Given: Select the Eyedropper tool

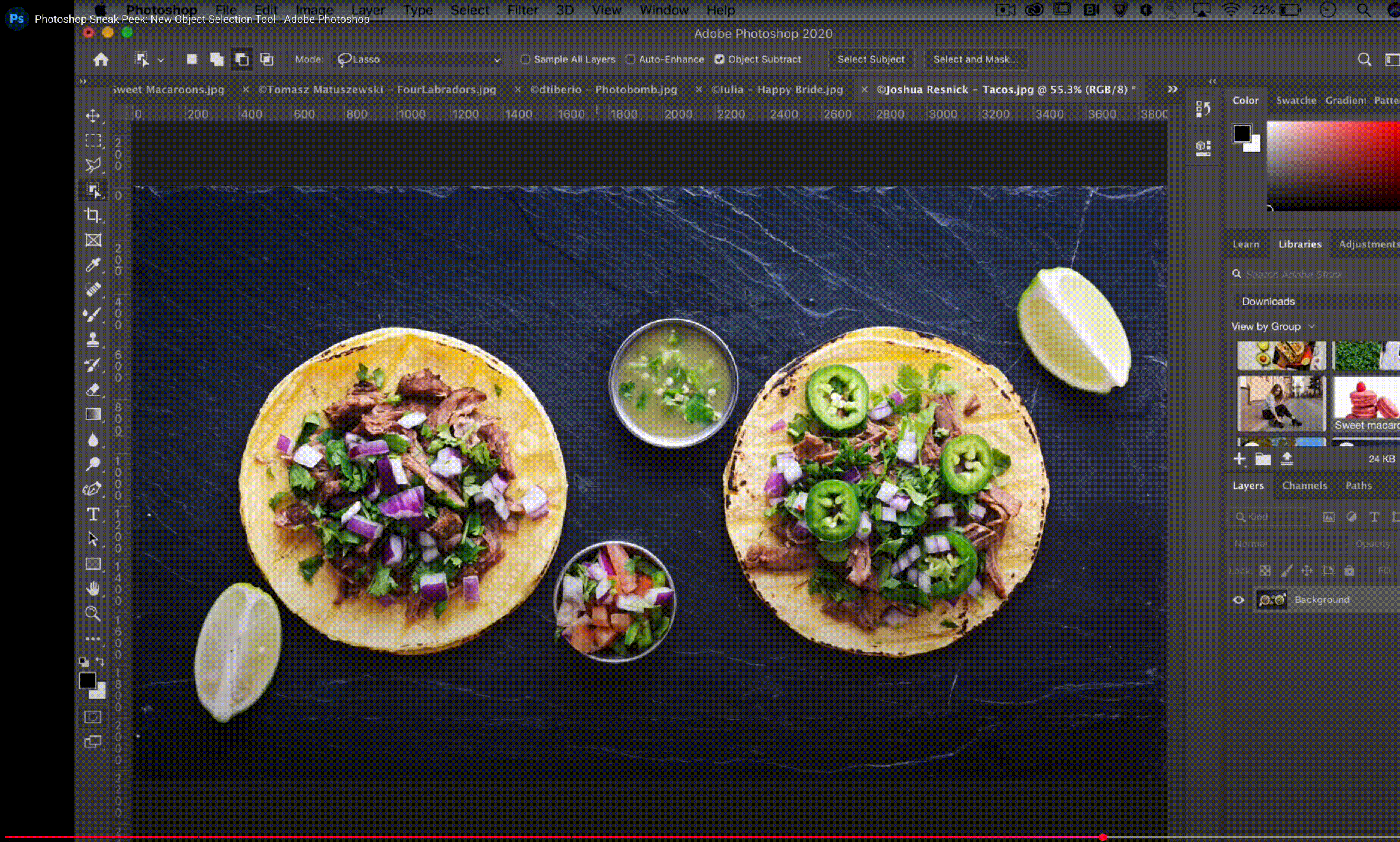Looking at the screenshot, I should (93, 265).
